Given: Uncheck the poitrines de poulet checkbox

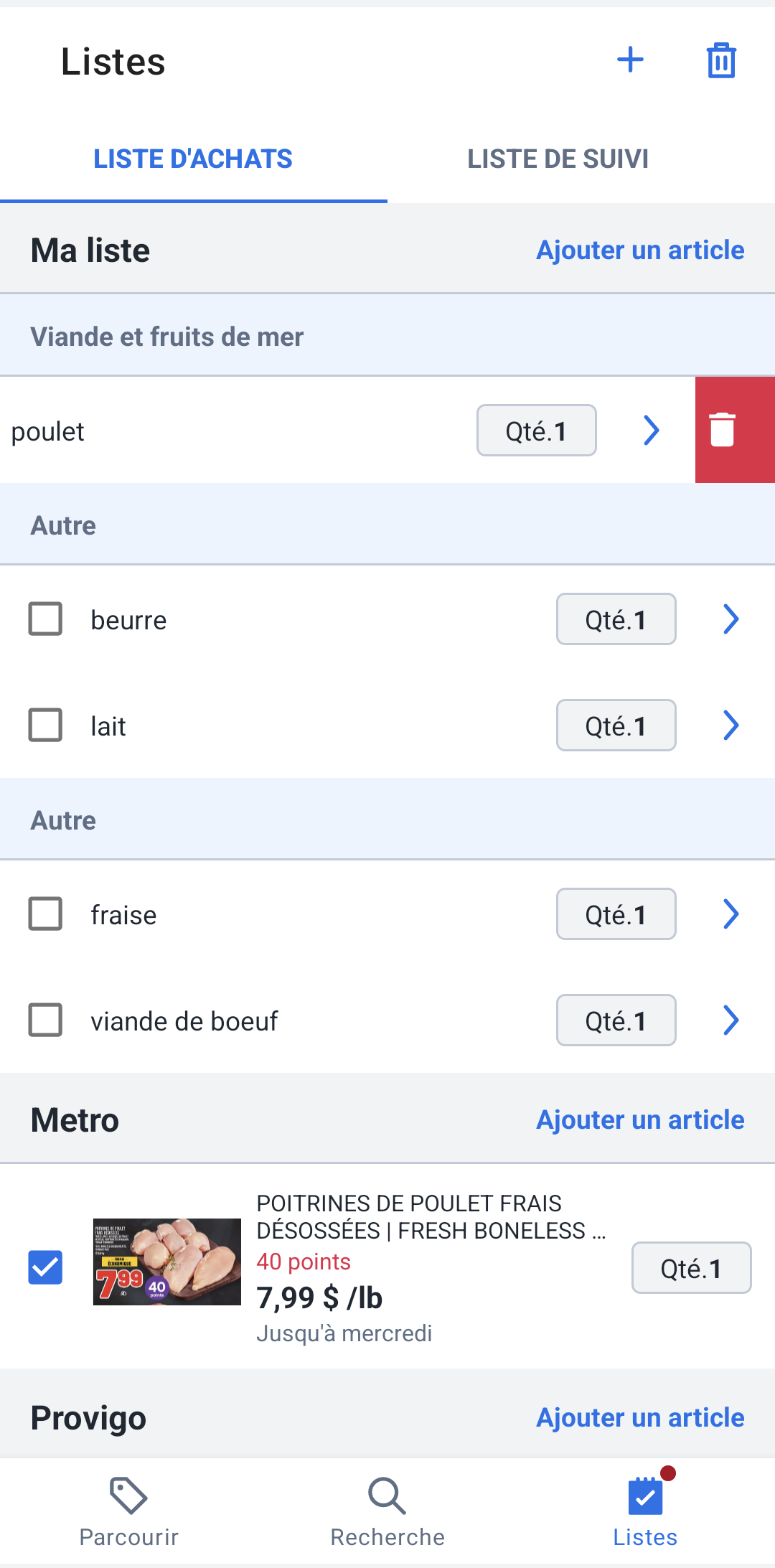Looking at the screenshot, I should (x=45, y=1267).
